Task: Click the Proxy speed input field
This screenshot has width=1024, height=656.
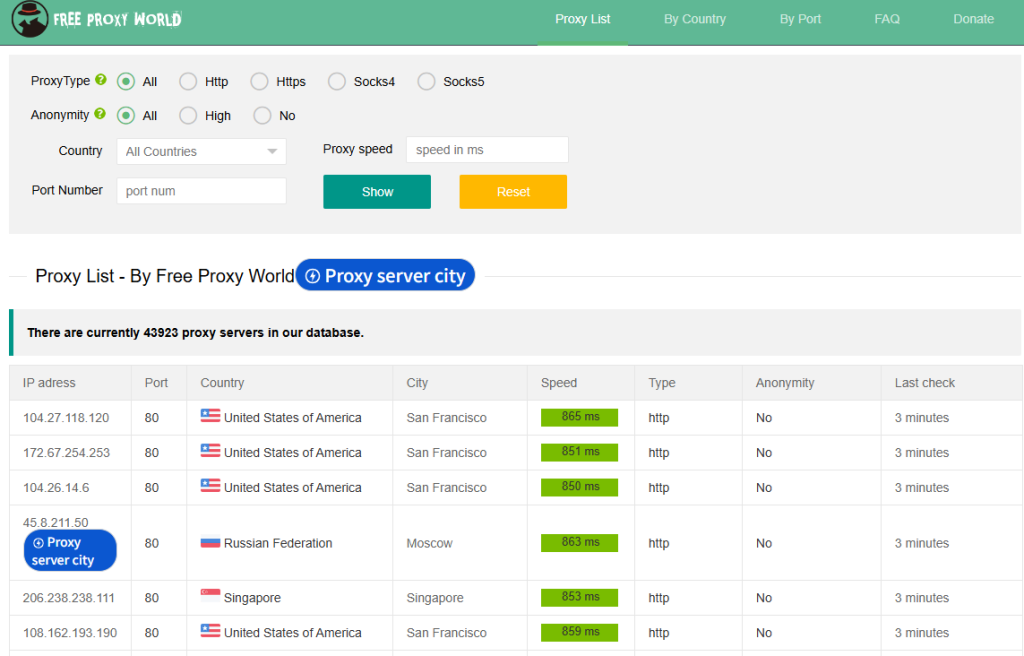Action: tap(487, 150)
